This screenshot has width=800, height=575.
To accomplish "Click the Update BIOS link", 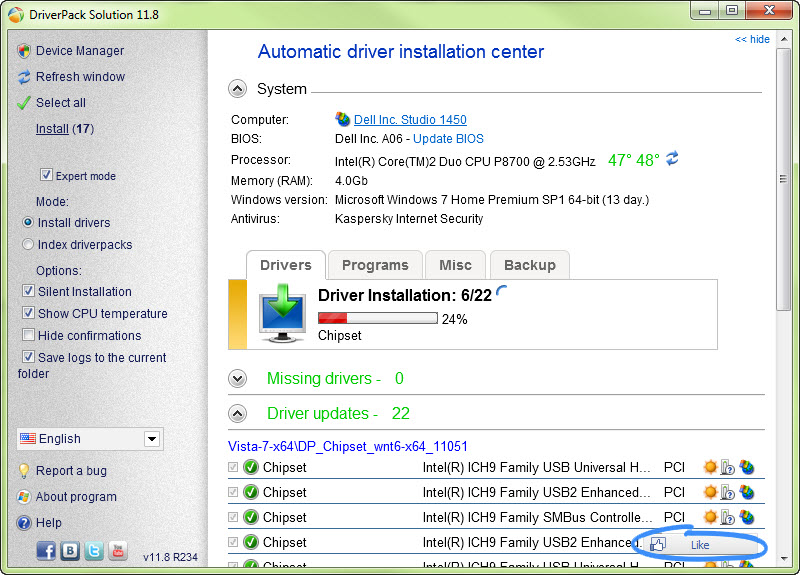I will 448,139.
